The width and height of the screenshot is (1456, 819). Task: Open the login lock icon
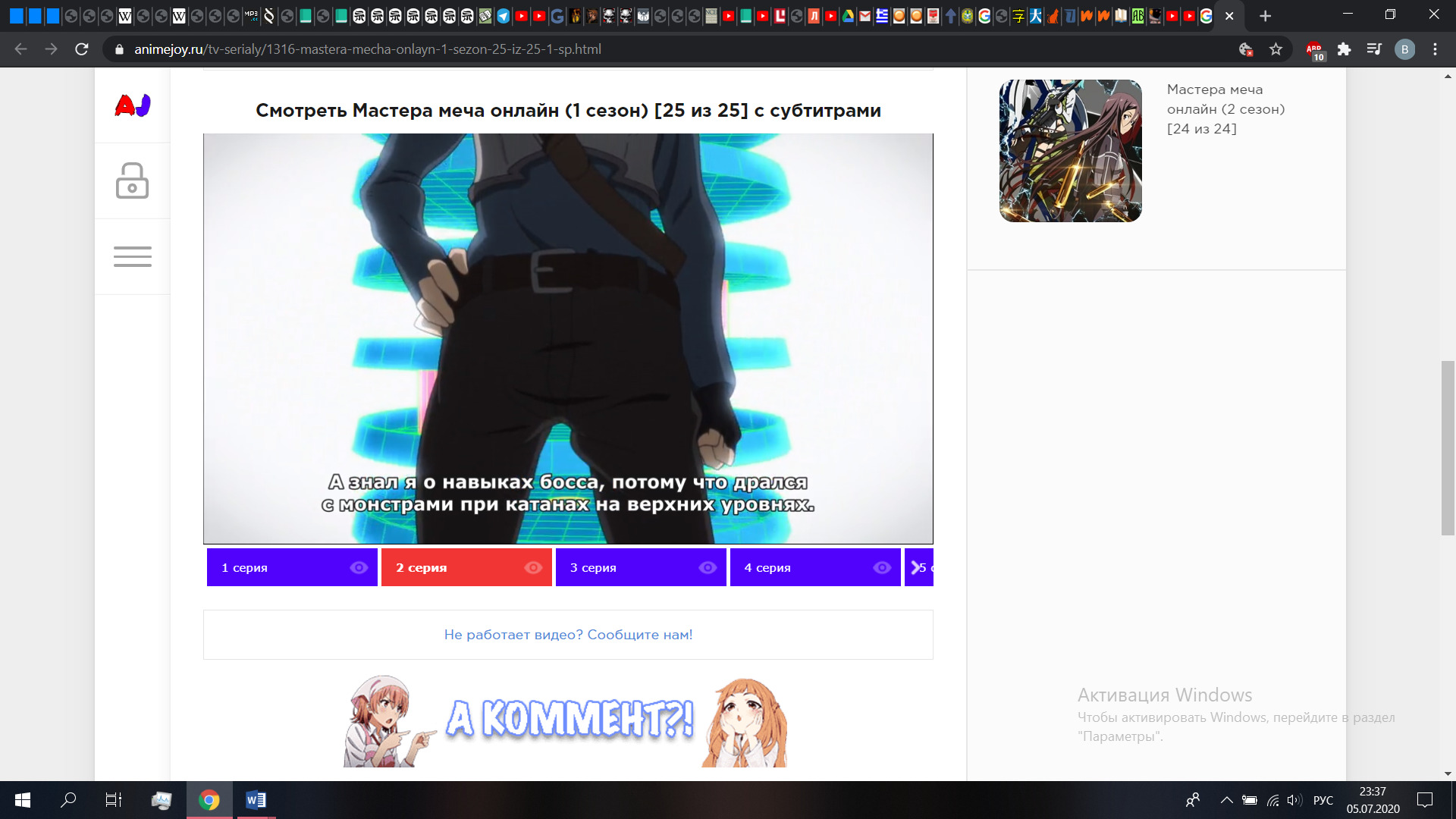pos(132,180)
